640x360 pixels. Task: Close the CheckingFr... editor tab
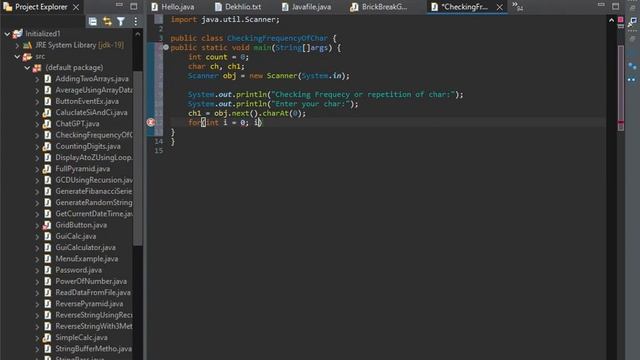[x=500, y=7]
